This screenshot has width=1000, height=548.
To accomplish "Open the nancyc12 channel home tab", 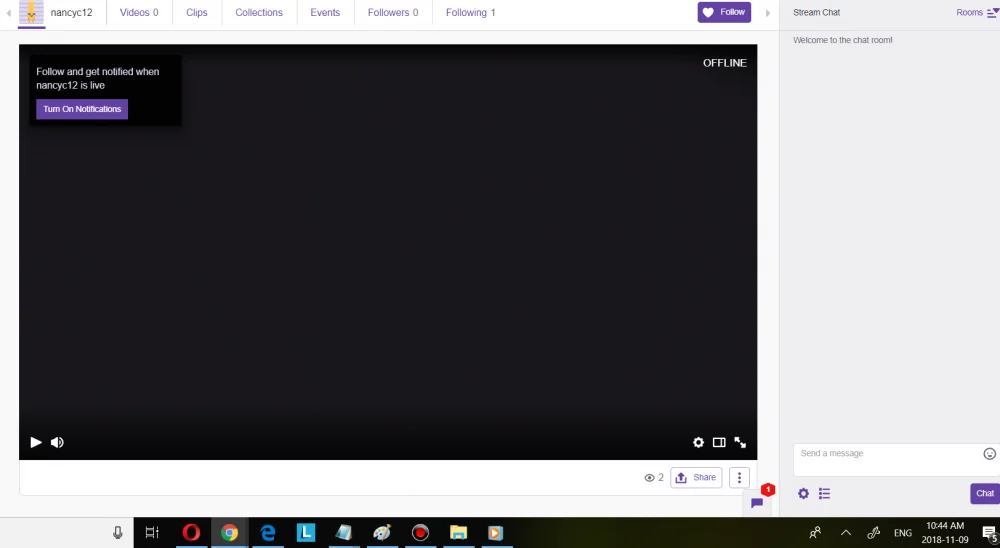I will 71,12.
